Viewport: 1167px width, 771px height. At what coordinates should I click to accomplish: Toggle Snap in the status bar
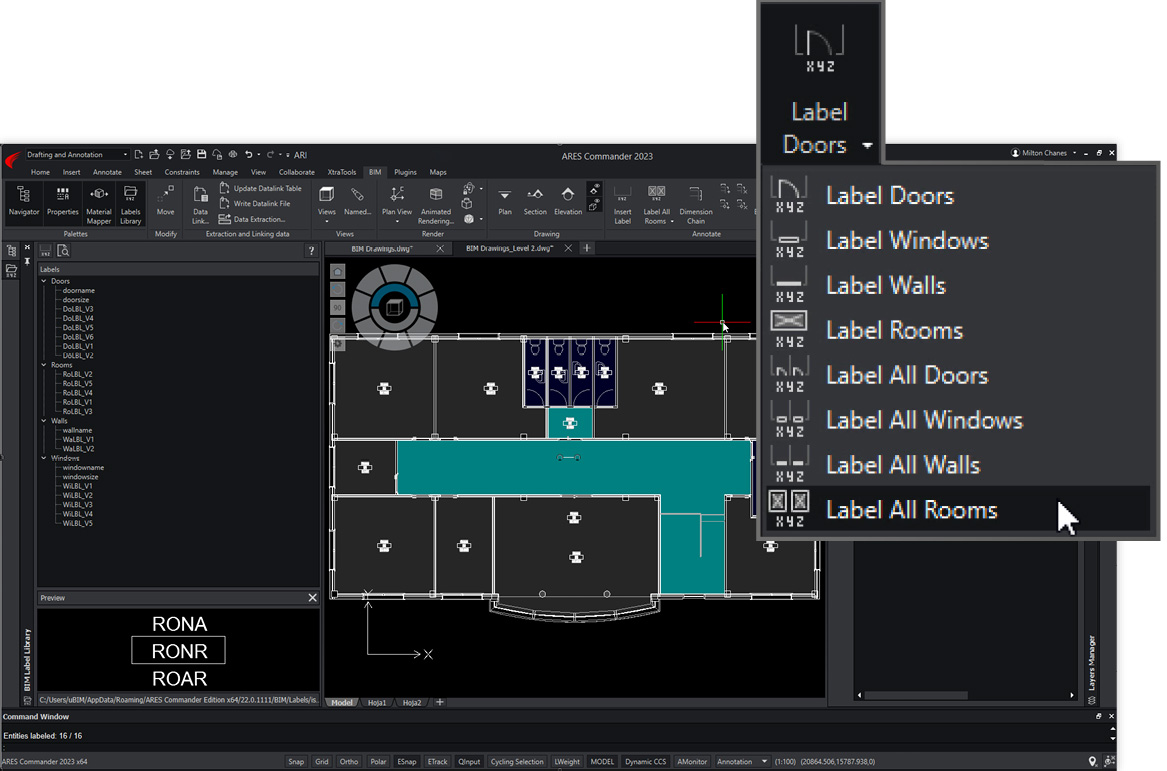[296, 761]
